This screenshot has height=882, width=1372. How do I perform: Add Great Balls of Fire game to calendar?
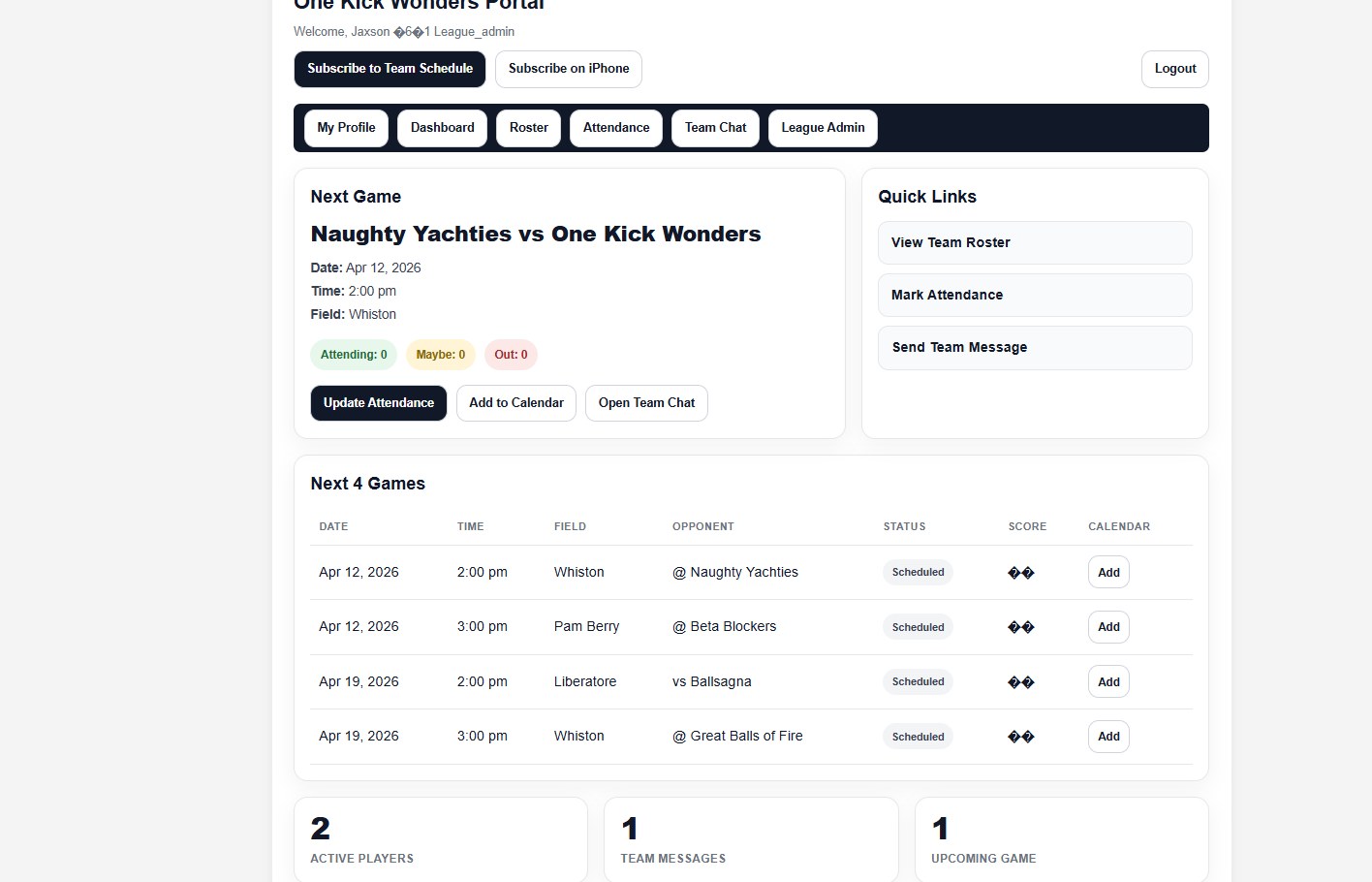pos(1108,737)
